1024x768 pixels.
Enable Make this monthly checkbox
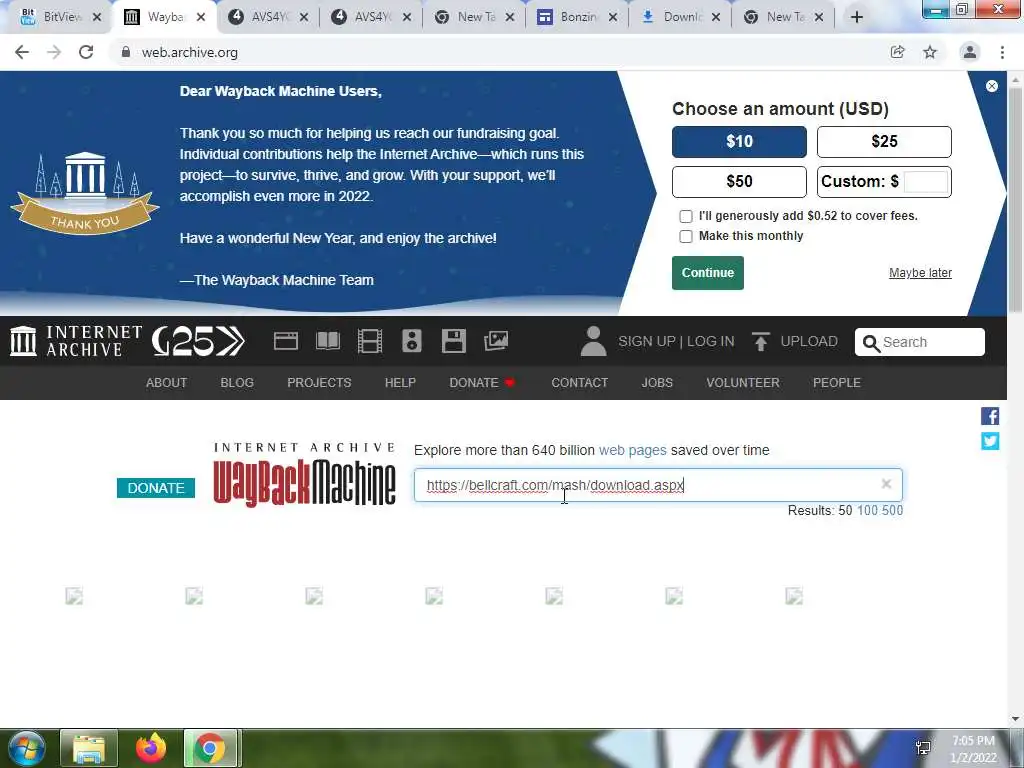click(x=686, y=236)
